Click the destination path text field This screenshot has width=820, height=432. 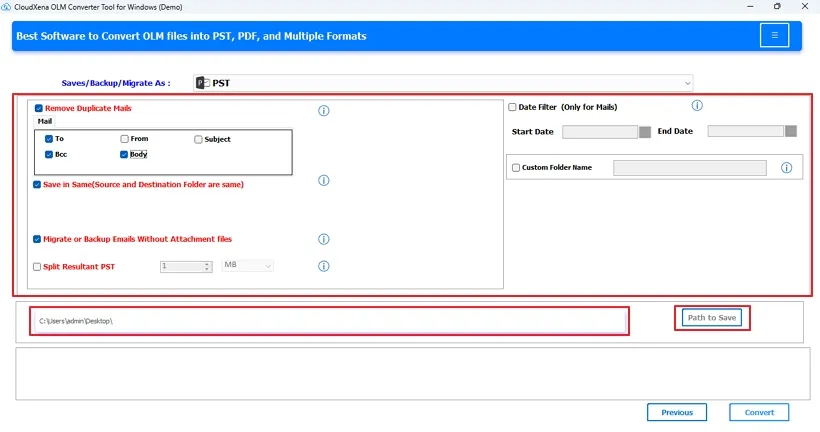pos(328,321)
